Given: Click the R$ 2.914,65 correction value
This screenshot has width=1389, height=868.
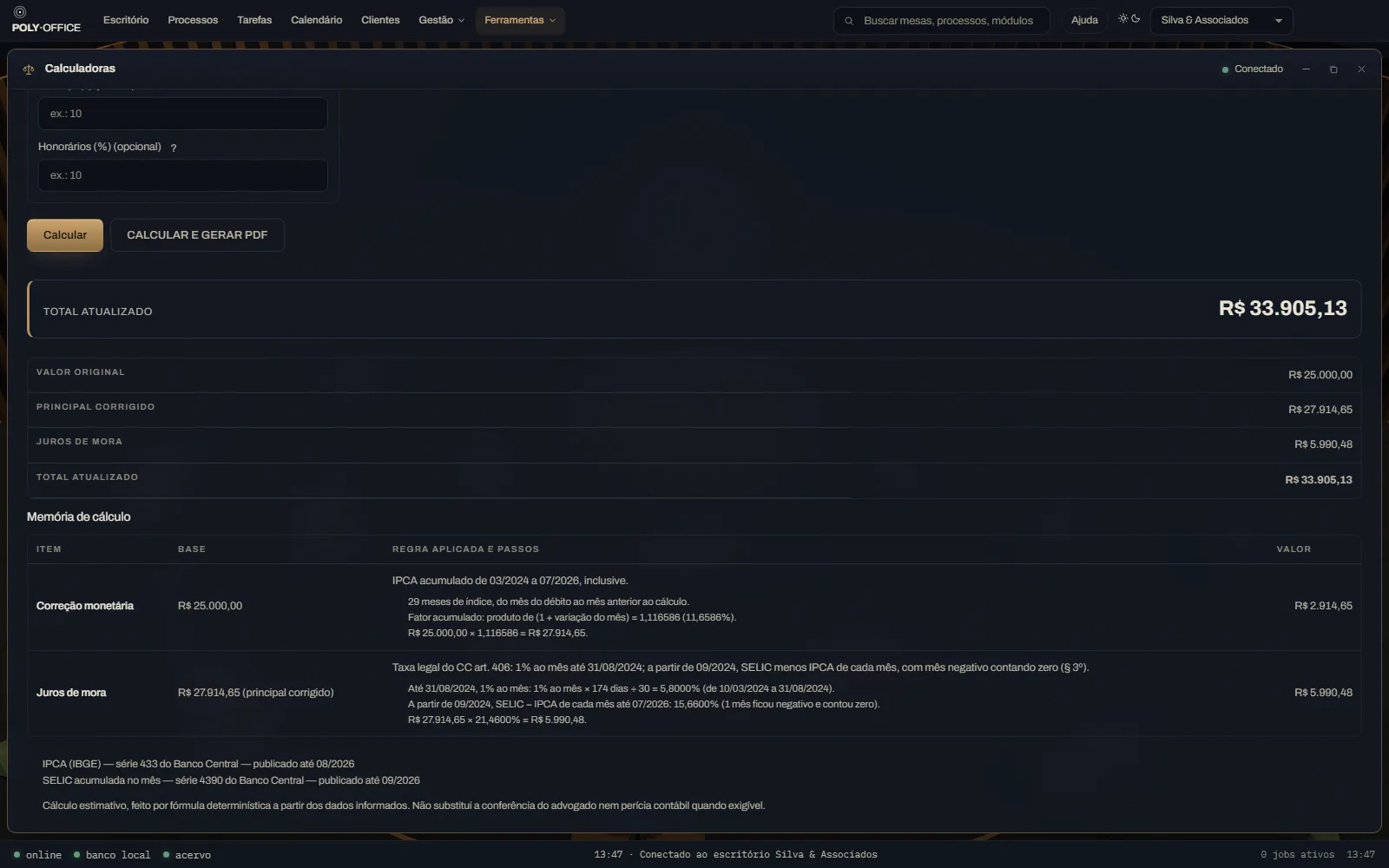Looking at the screenshot, I should 1323,606.
